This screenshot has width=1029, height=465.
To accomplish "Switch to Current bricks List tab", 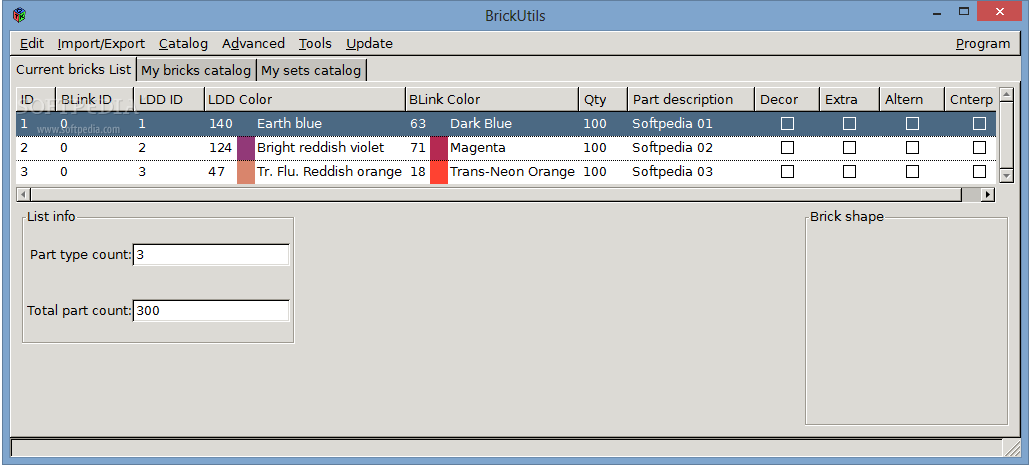I will pos(74,70).
